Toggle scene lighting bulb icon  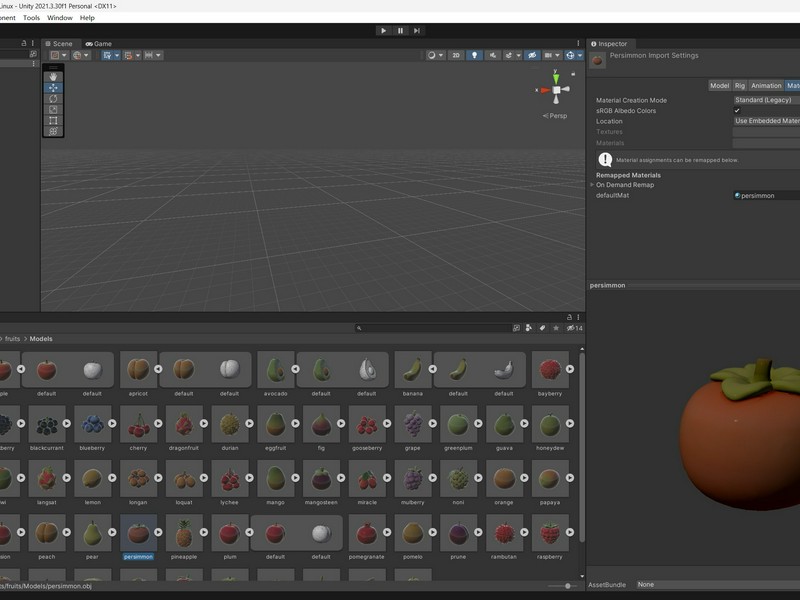pyautogui.click(x=474, y=55)
